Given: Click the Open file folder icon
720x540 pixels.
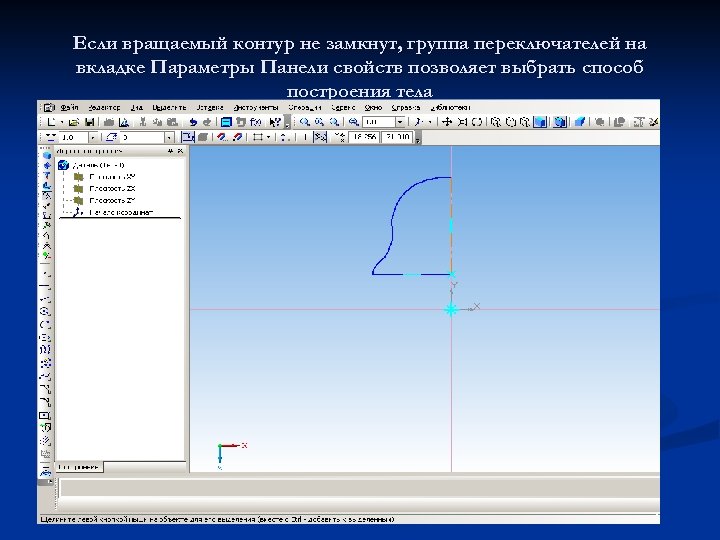Looking at the screenshot, I should click(74, 122).
